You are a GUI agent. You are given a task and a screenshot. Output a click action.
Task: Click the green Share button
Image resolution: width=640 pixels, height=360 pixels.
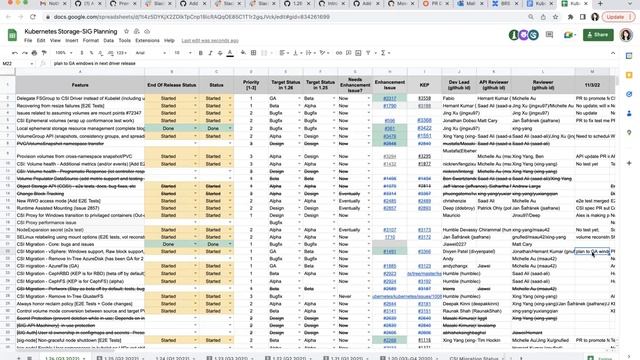tap(598, 35)
